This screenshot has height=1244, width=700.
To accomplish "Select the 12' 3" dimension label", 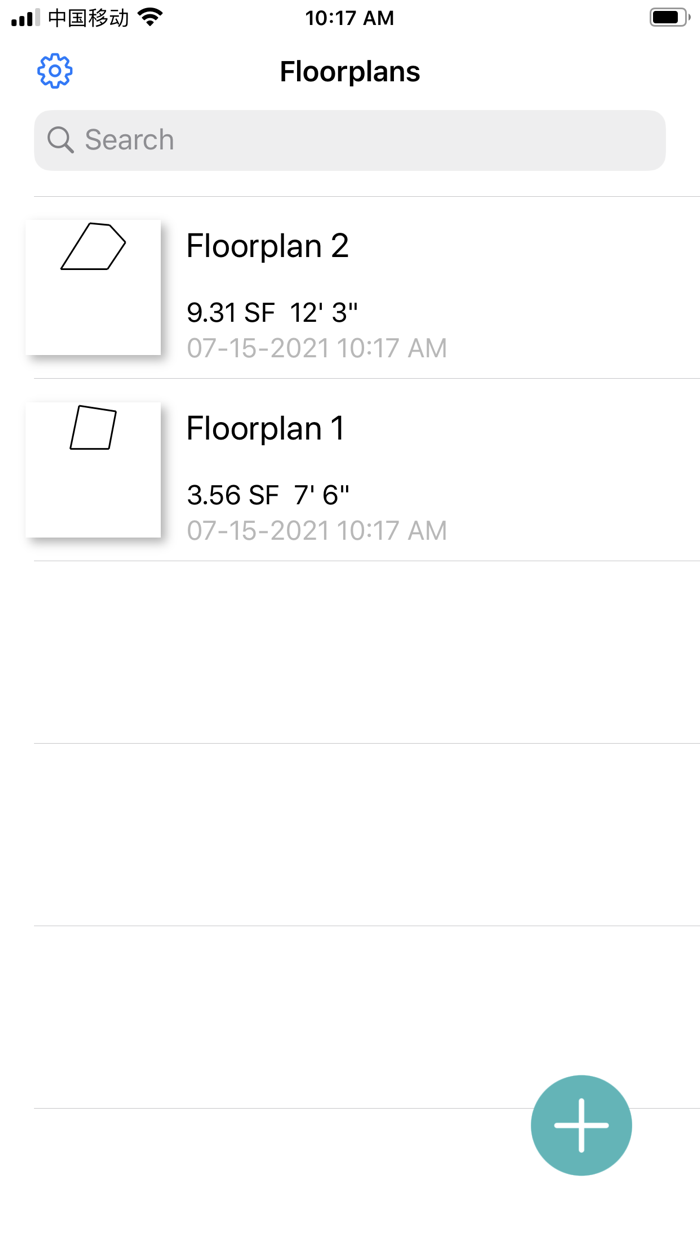I will (325, 311).
